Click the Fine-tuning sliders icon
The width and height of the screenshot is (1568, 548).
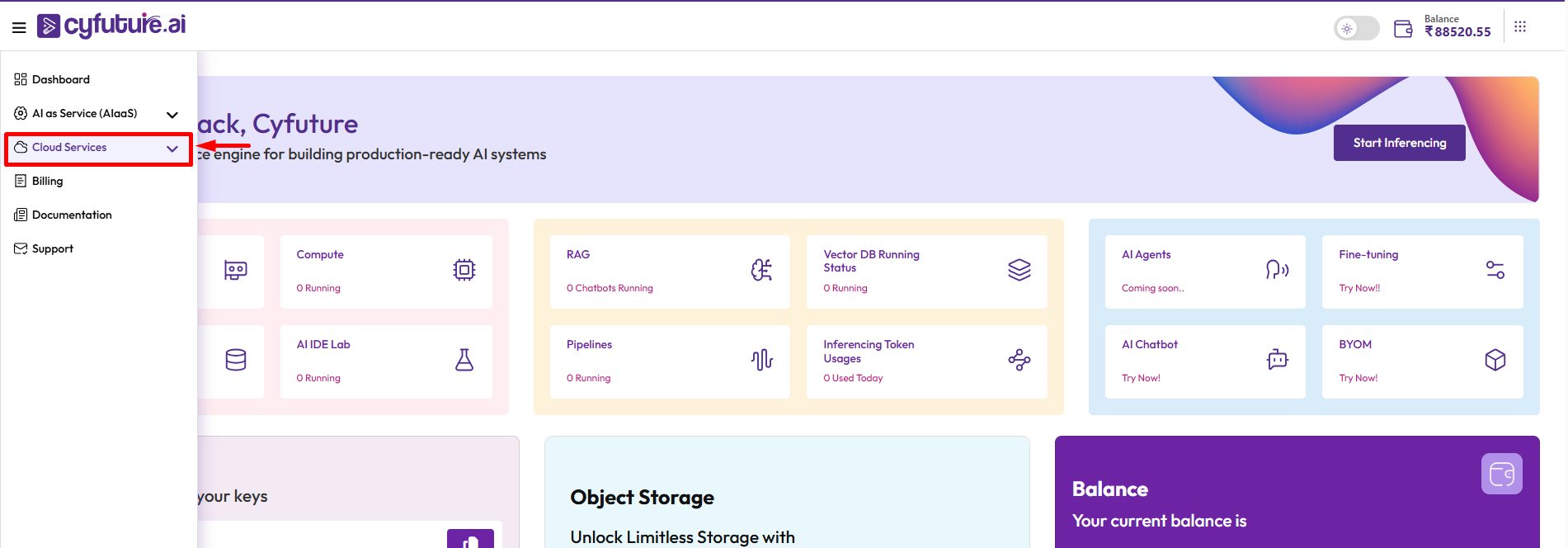(1495, 270)
